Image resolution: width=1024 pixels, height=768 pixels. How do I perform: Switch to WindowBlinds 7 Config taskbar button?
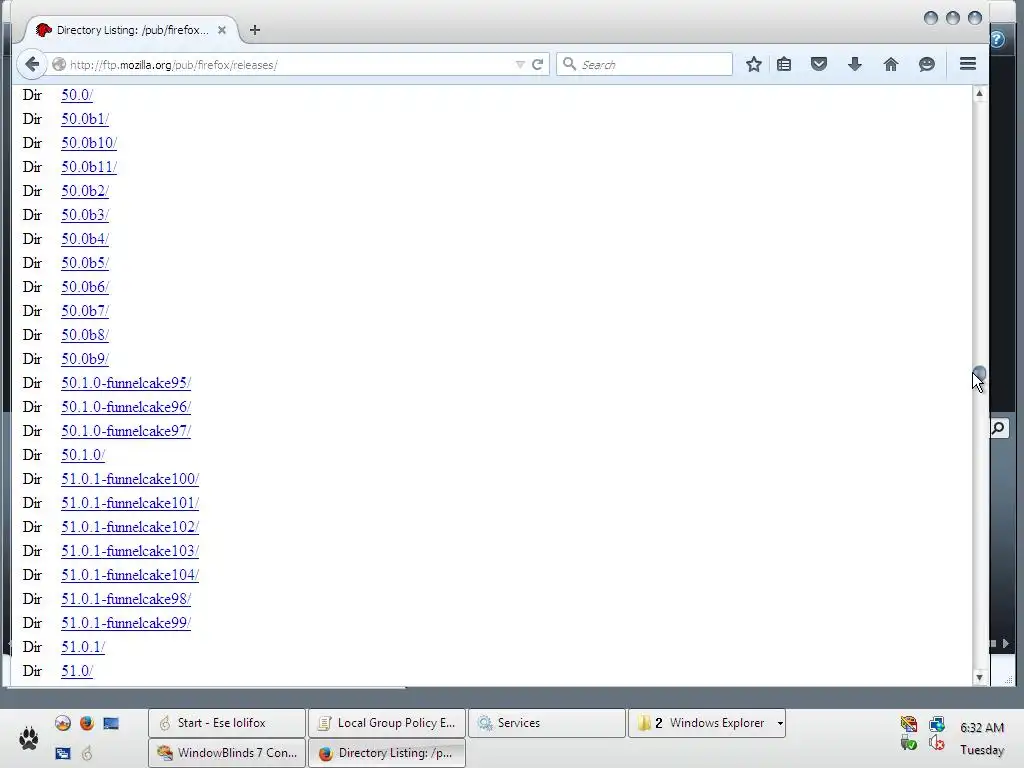(227, 752)
